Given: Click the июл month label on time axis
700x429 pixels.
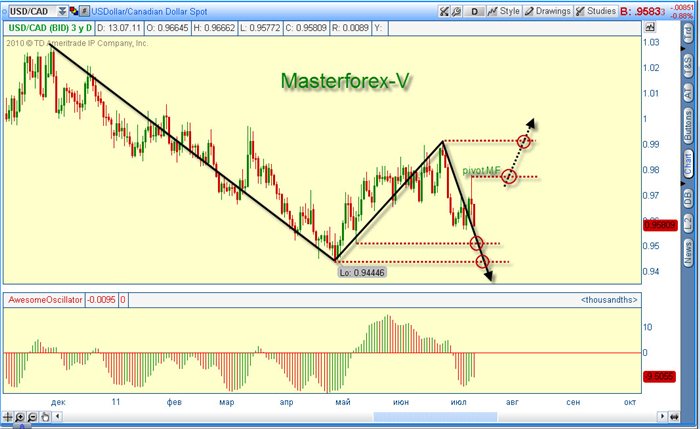Looking at the screenshot, I should (x=458, y=402).
